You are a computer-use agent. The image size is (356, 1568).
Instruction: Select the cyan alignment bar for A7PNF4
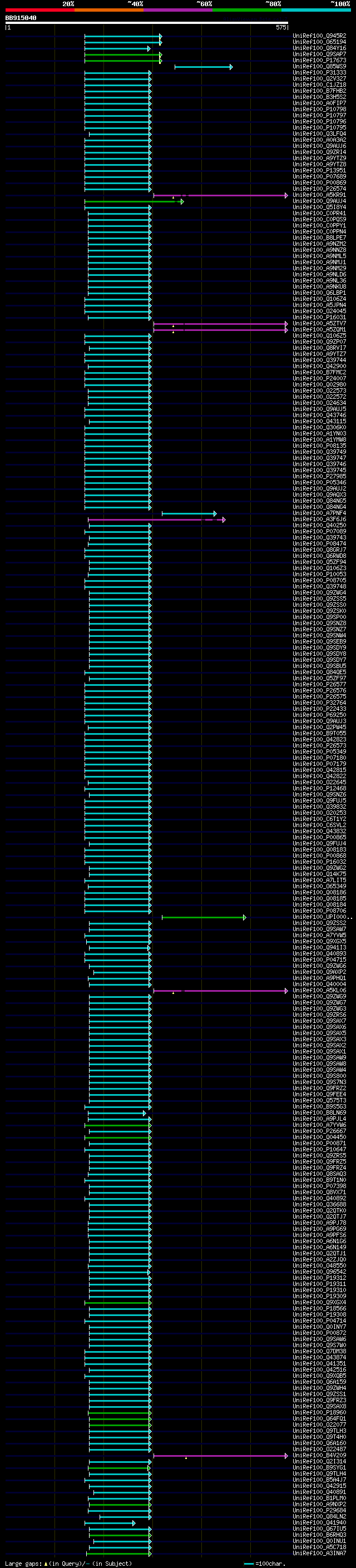(x=189, y=514)
